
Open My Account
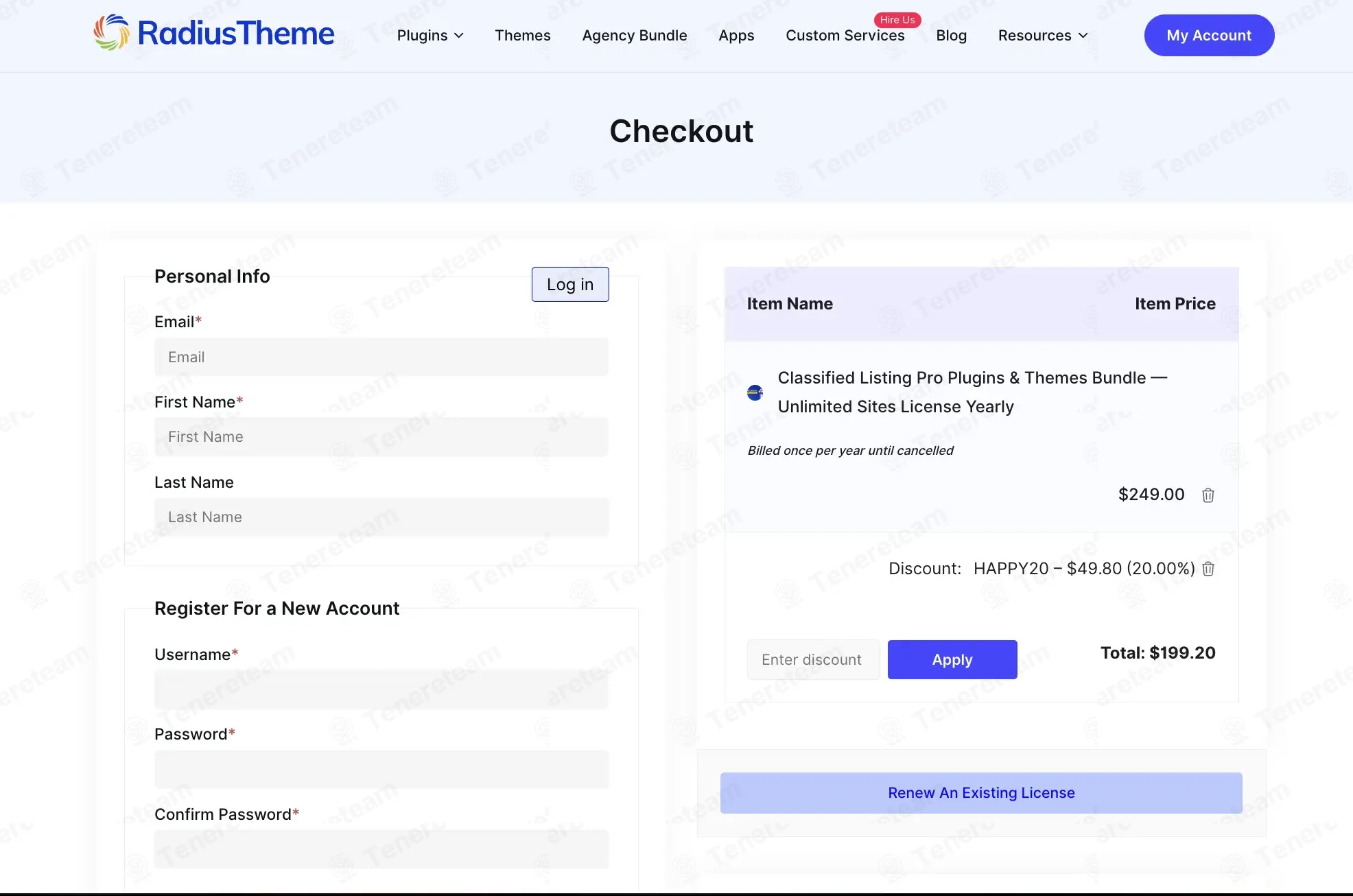(x=1209, y=35)
